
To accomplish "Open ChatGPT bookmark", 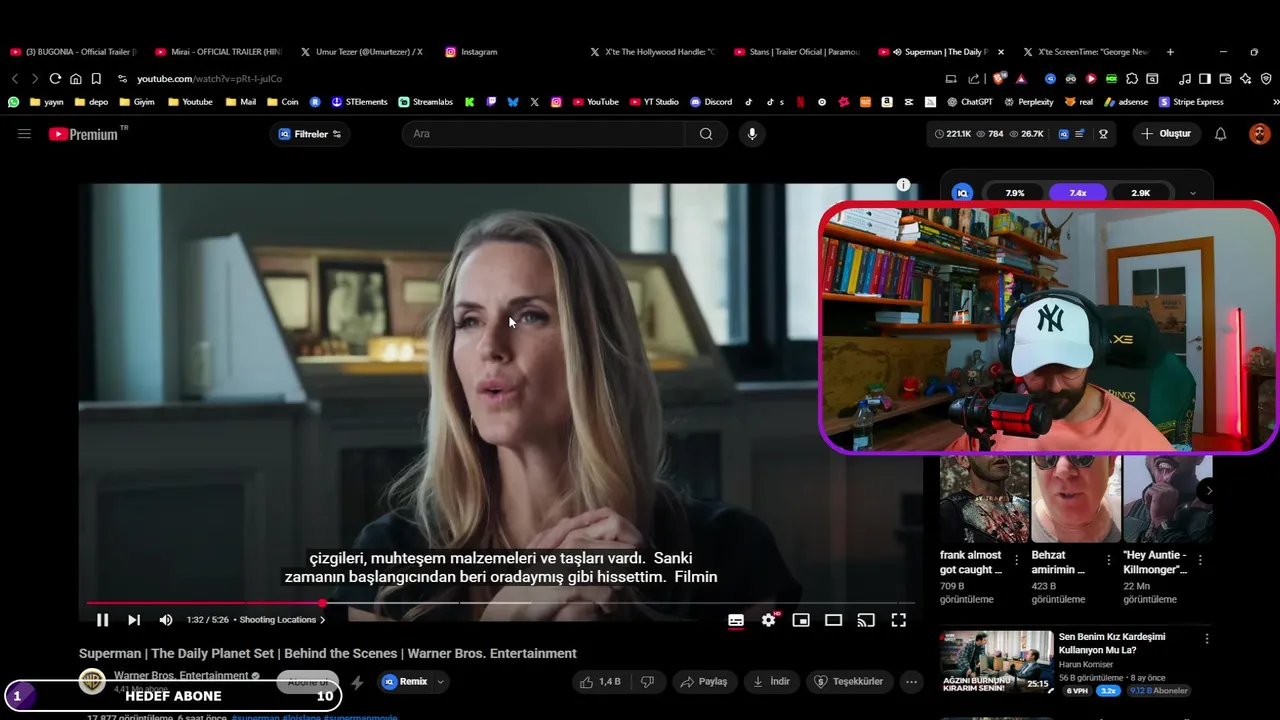I will click(969, 102).
